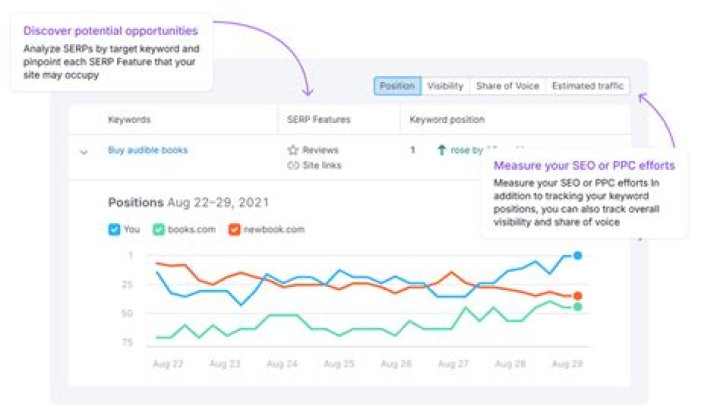Sort by SERP Features column header
720x416 pixels.
click(318, 120)
